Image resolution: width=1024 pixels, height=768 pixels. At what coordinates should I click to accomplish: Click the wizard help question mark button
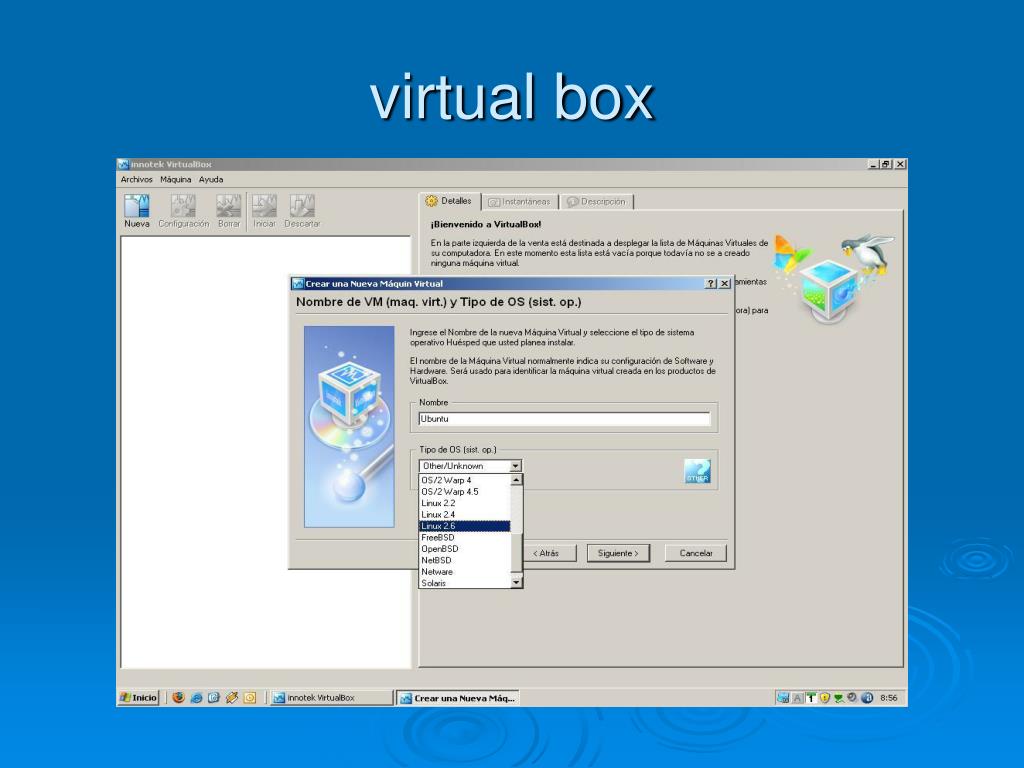(x=711, y=283)
